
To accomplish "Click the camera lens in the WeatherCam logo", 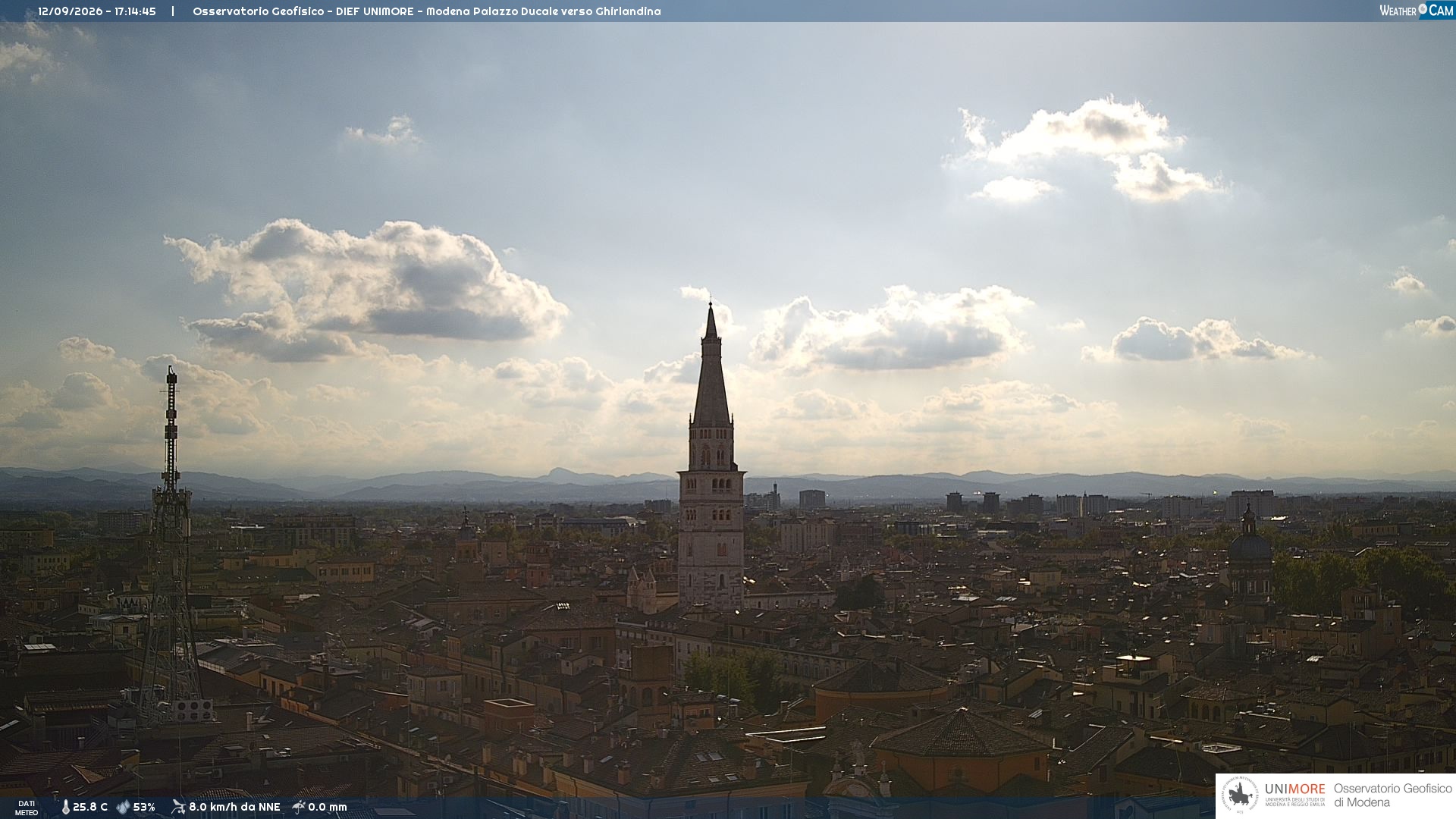I will [1423, 9].
